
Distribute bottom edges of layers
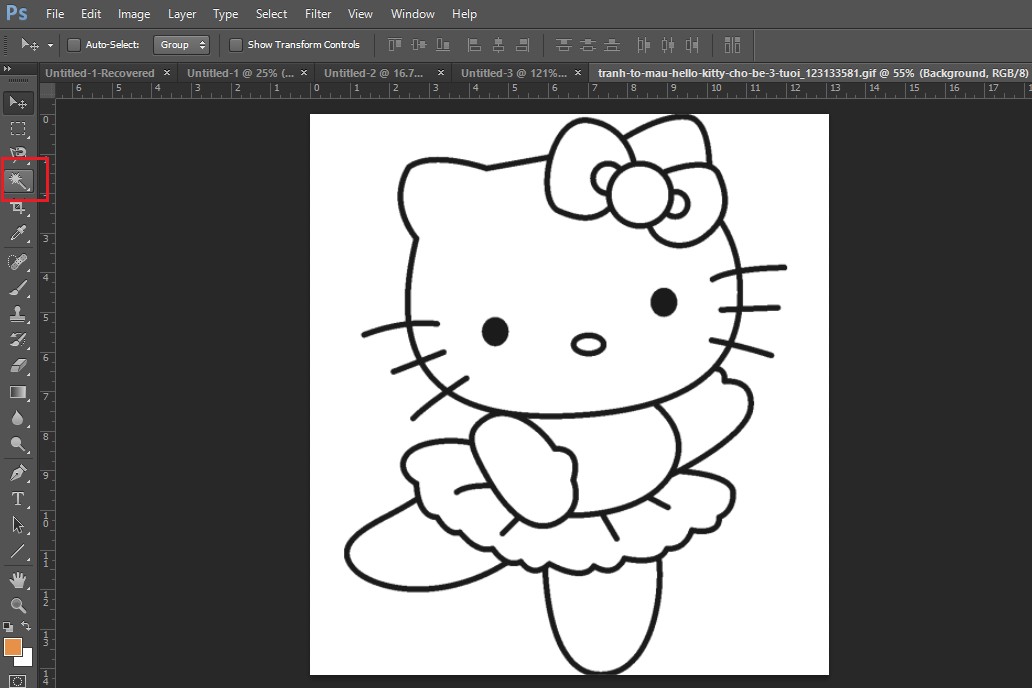[612, 45]
